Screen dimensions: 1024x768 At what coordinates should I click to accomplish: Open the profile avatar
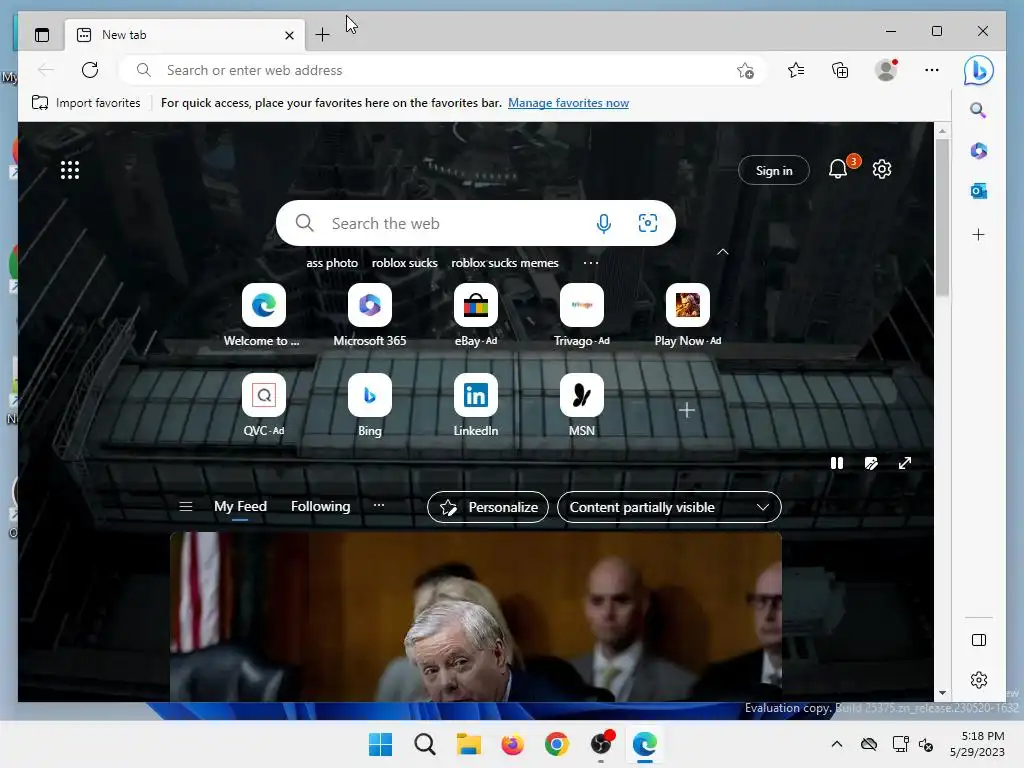[886, 70]
